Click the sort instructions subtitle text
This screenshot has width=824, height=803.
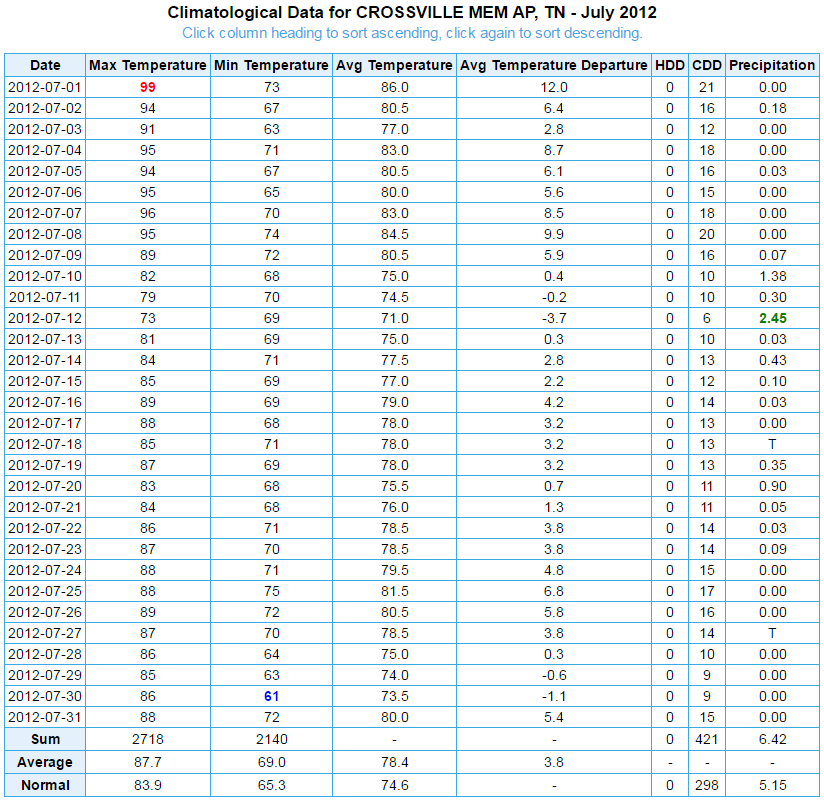[412, 33]
